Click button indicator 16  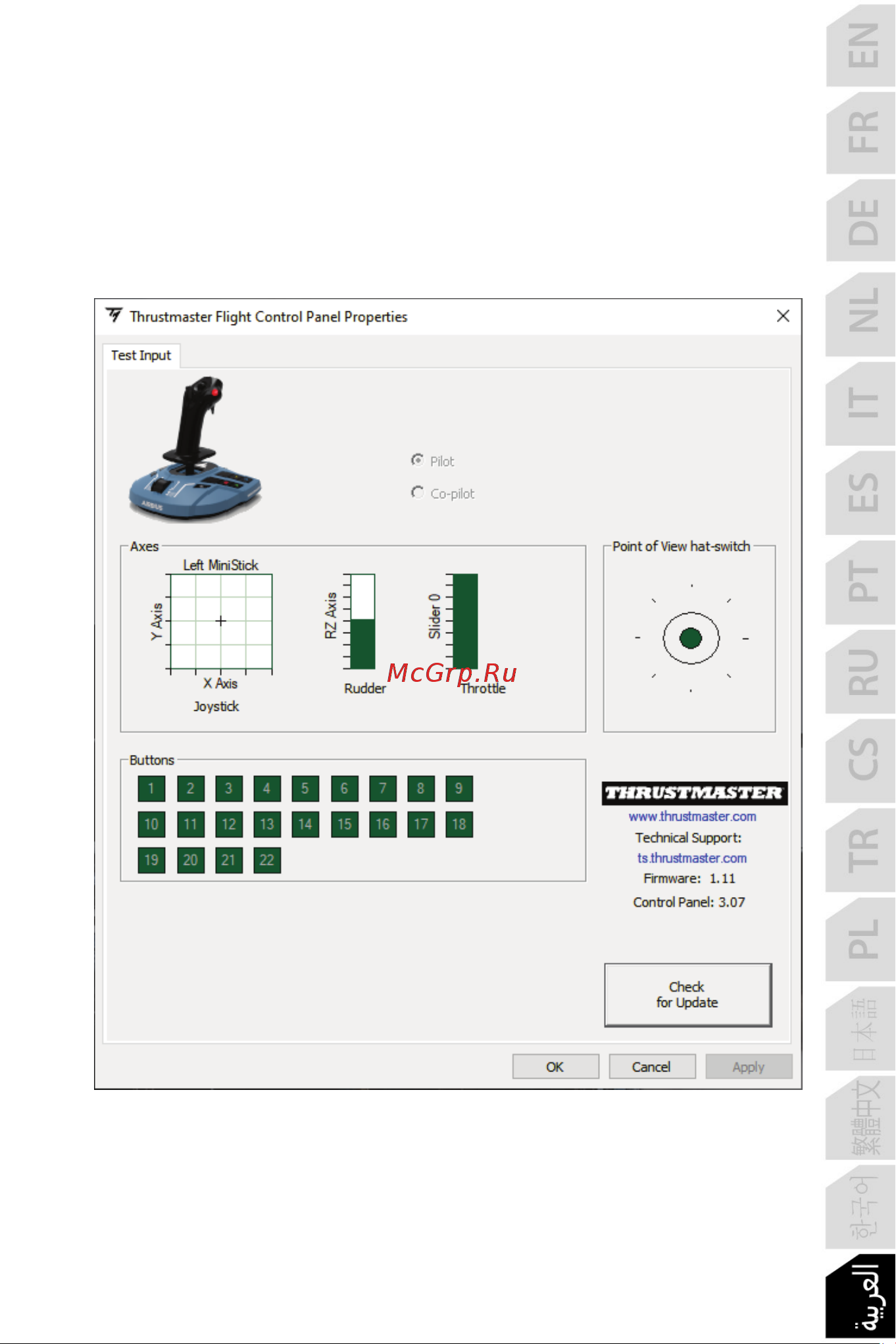pos(383,824)
